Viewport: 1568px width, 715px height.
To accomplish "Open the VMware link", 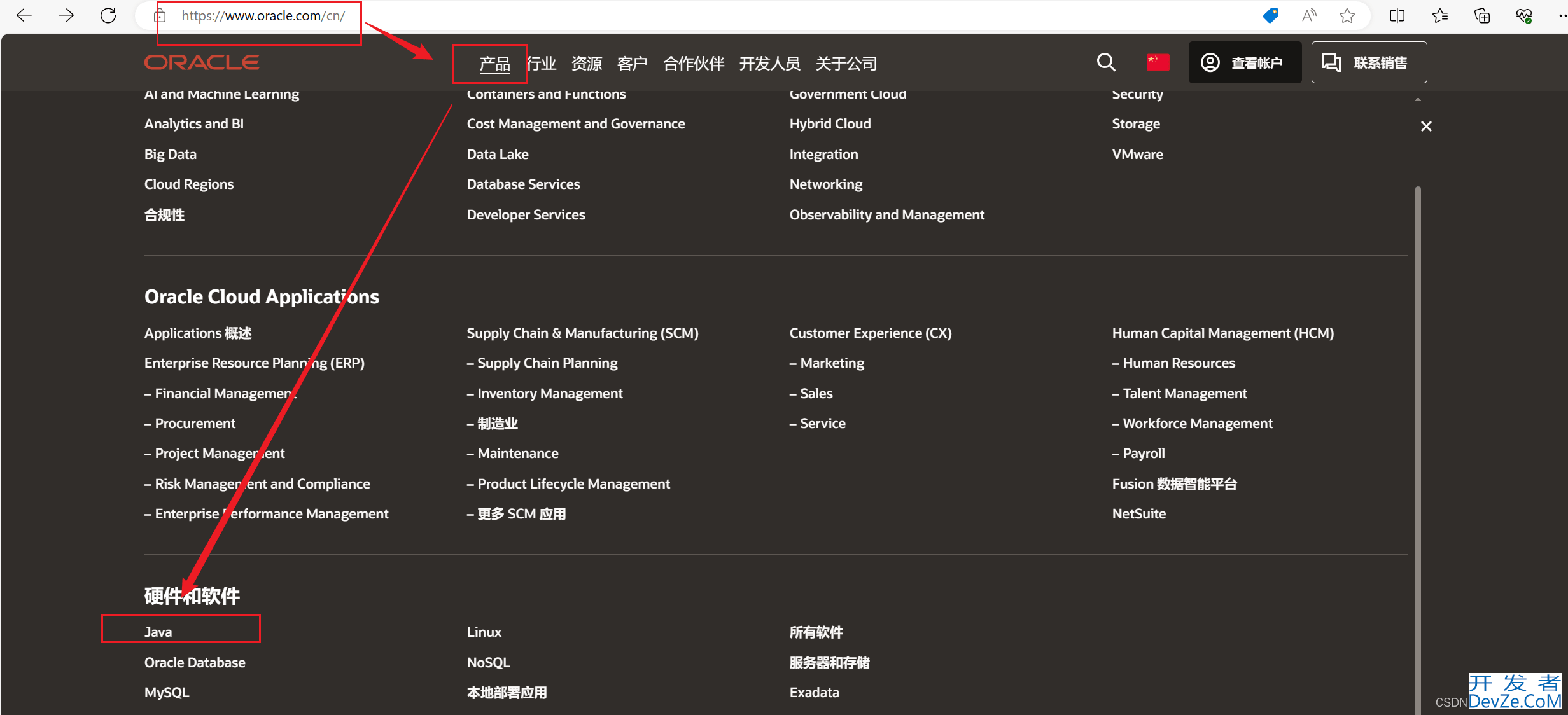I will coord(1138,155).
